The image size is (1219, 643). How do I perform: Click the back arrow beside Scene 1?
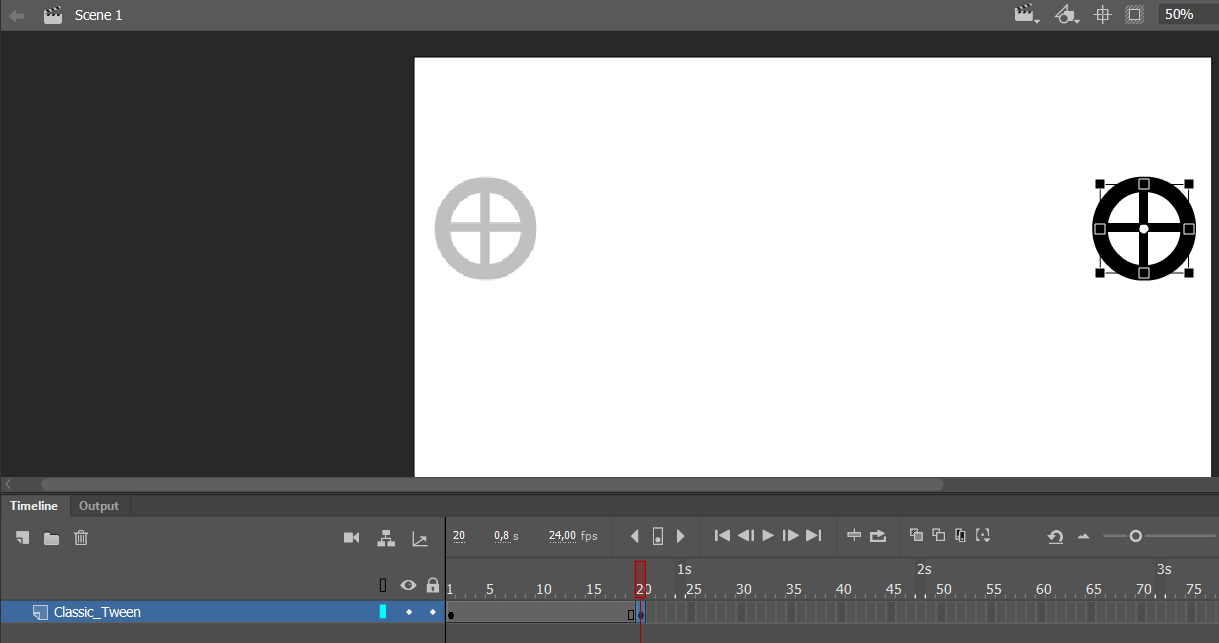(x=17, y=15)
